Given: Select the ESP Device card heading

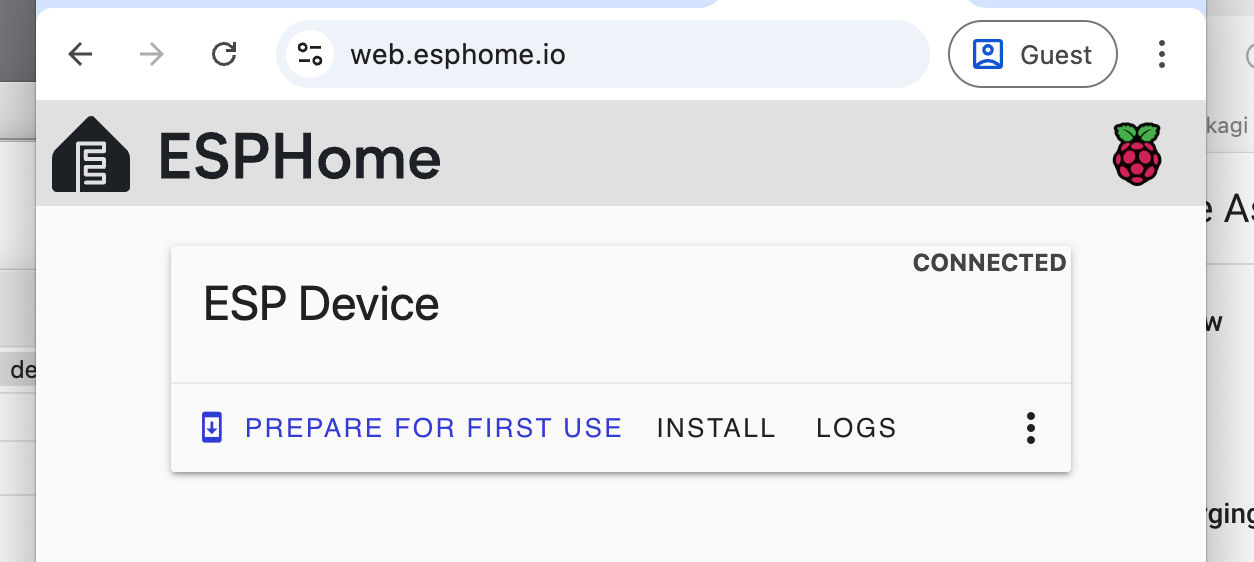Looking at the screenshot, I should click(321, 304).
